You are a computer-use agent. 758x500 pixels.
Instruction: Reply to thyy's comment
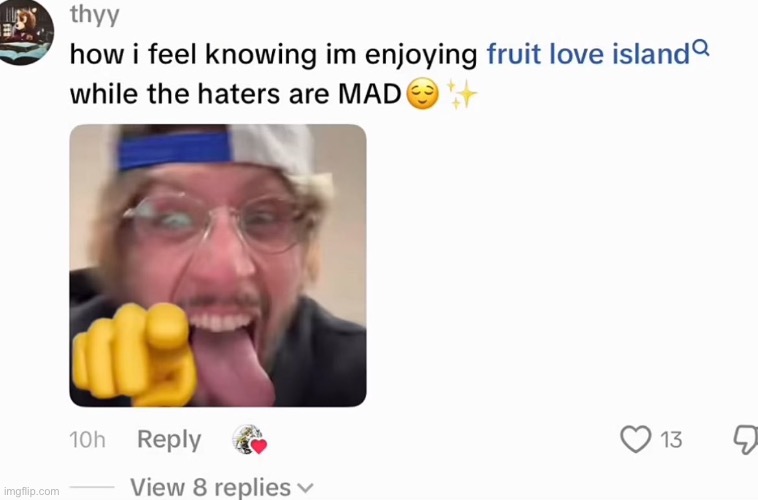(169, 440)
